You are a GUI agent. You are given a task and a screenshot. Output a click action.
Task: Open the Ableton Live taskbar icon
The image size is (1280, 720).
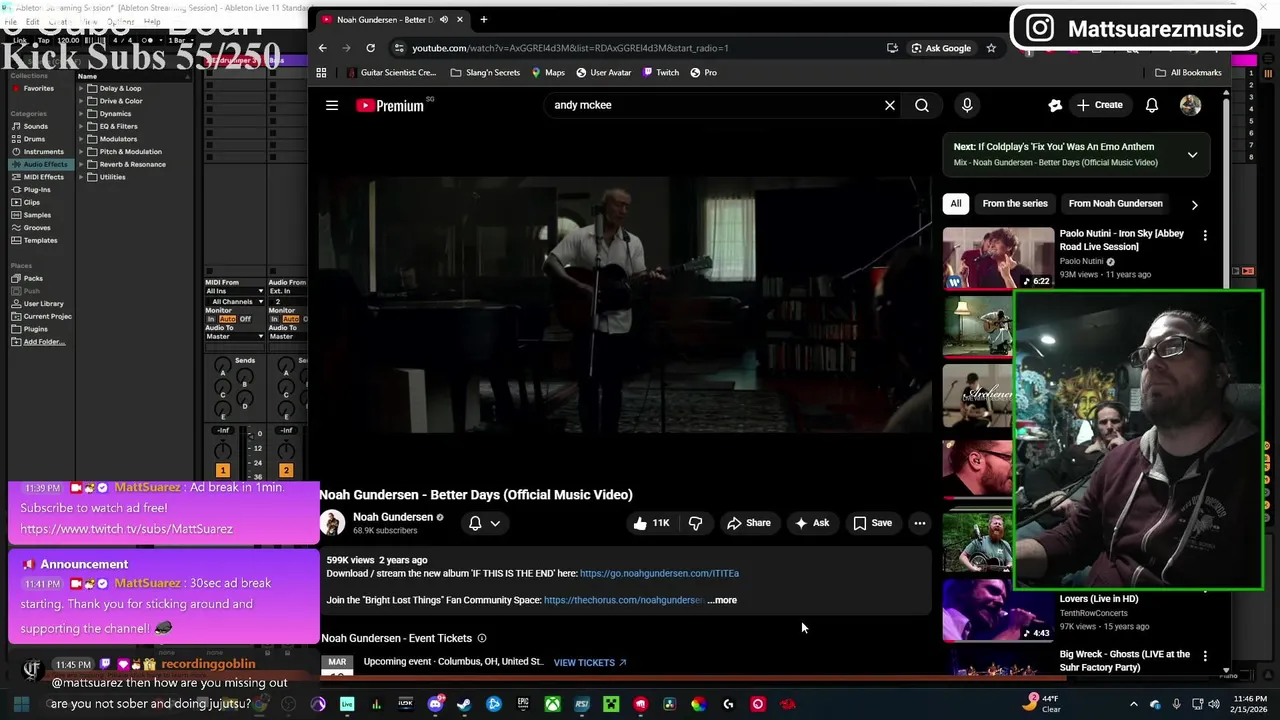tap(347, 704)
